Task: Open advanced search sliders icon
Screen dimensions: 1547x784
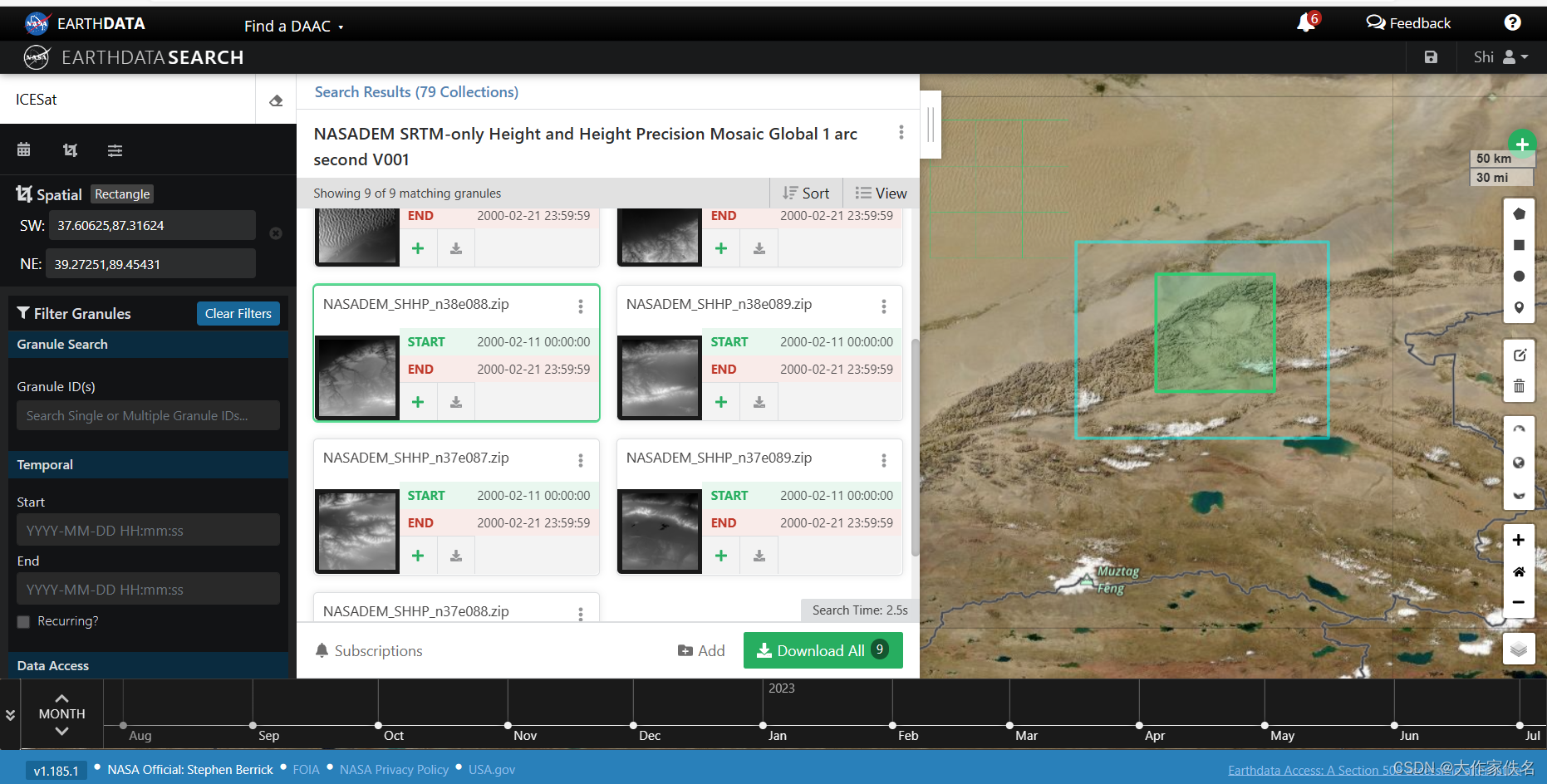Action: tap(115, 150)
